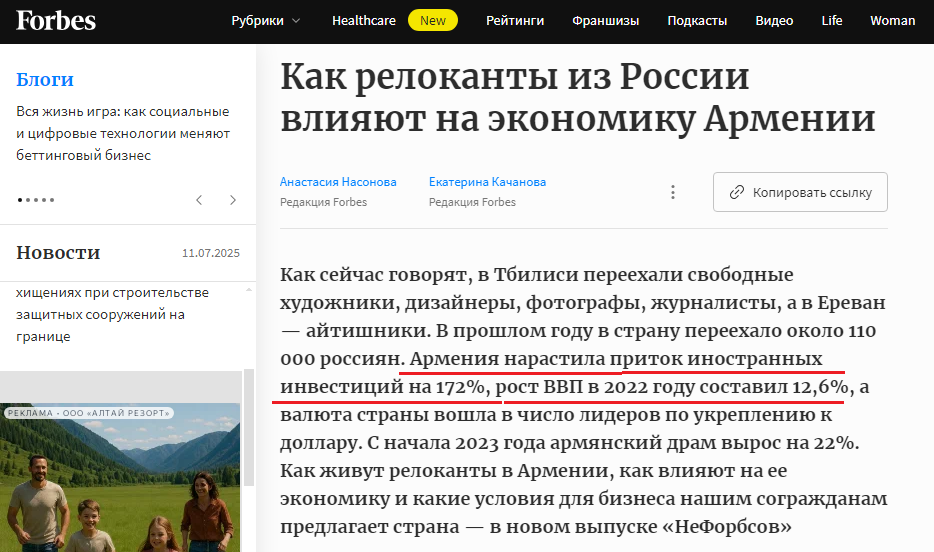934x552 pixels.
Task: Open the Алтай Резорт advertisement image
Action: point(120,478)
